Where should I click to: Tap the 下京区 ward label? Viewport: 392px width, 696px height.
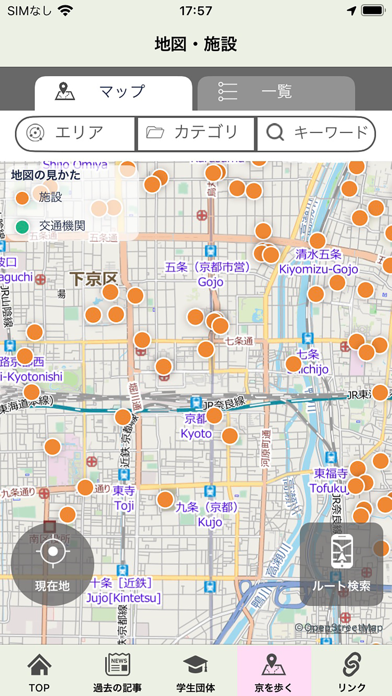coord(94,279)
